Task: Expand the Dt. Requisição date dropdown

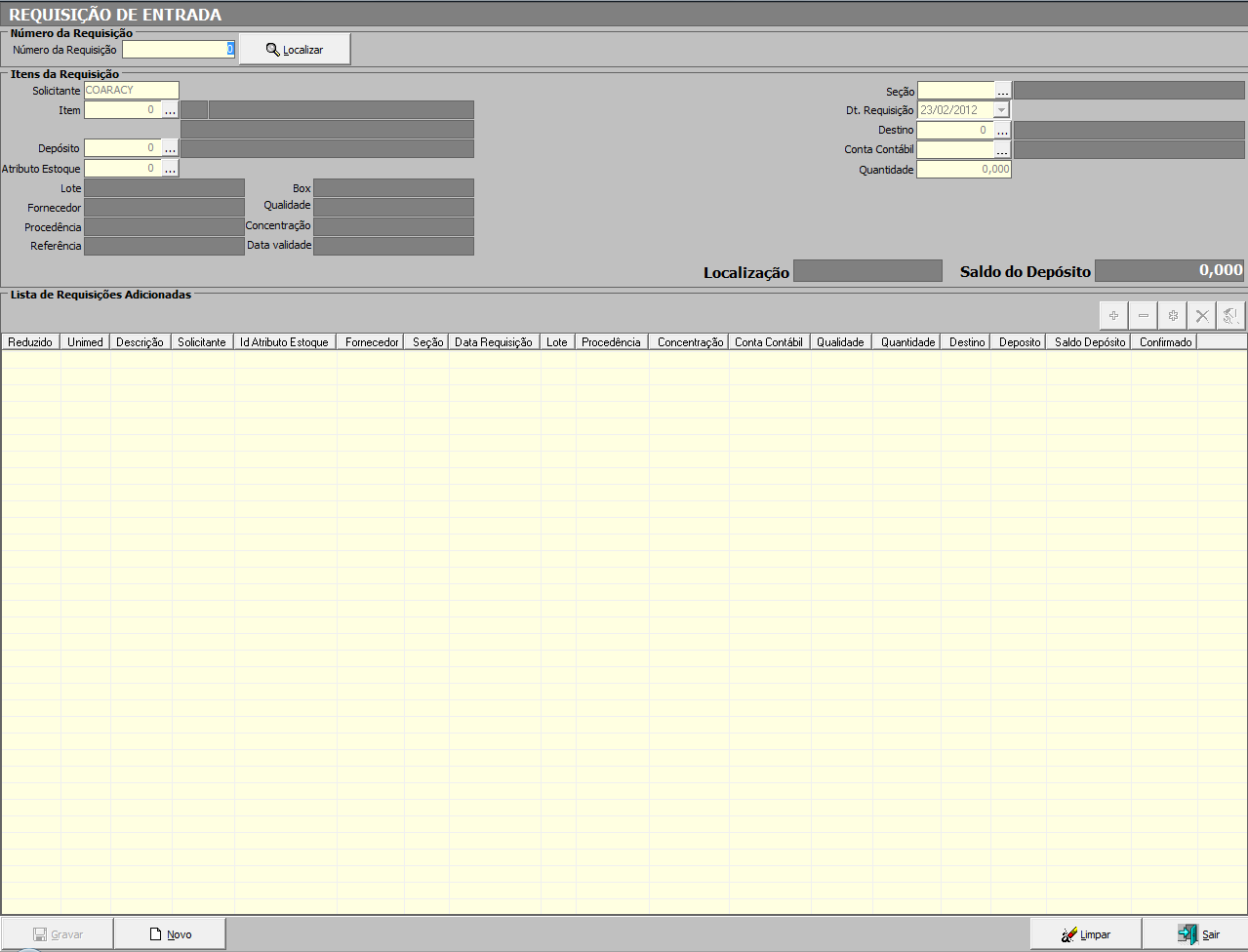Action: (1001, 110)
